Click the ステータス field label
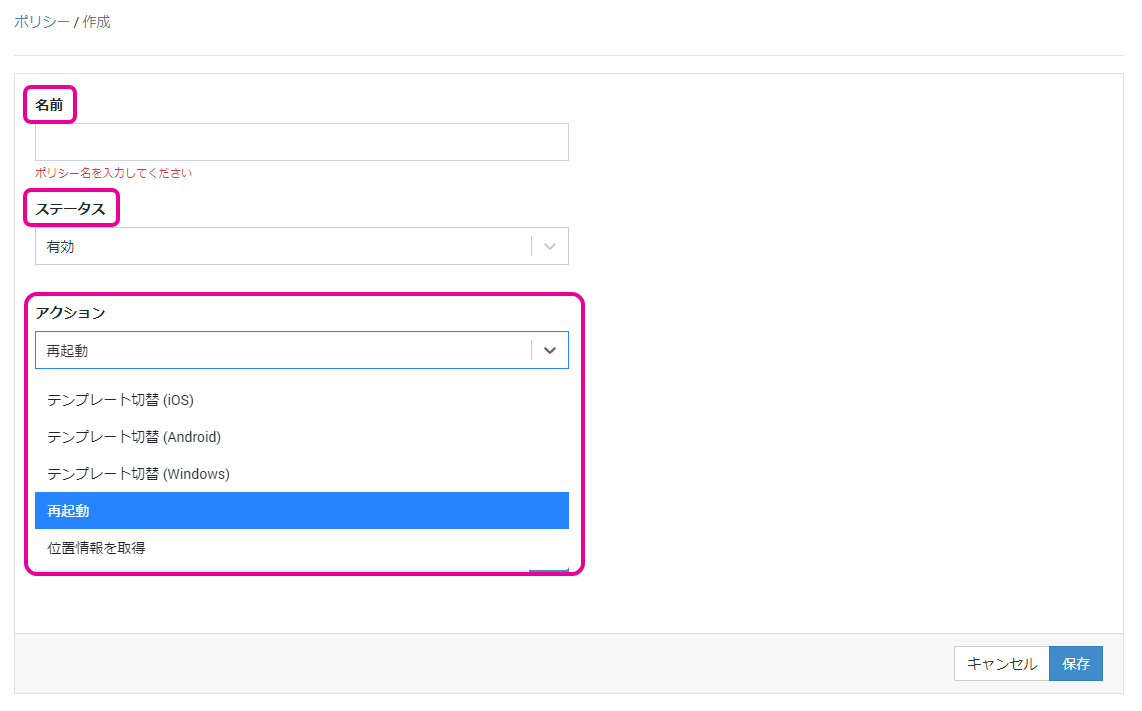 tap(70, 208)
